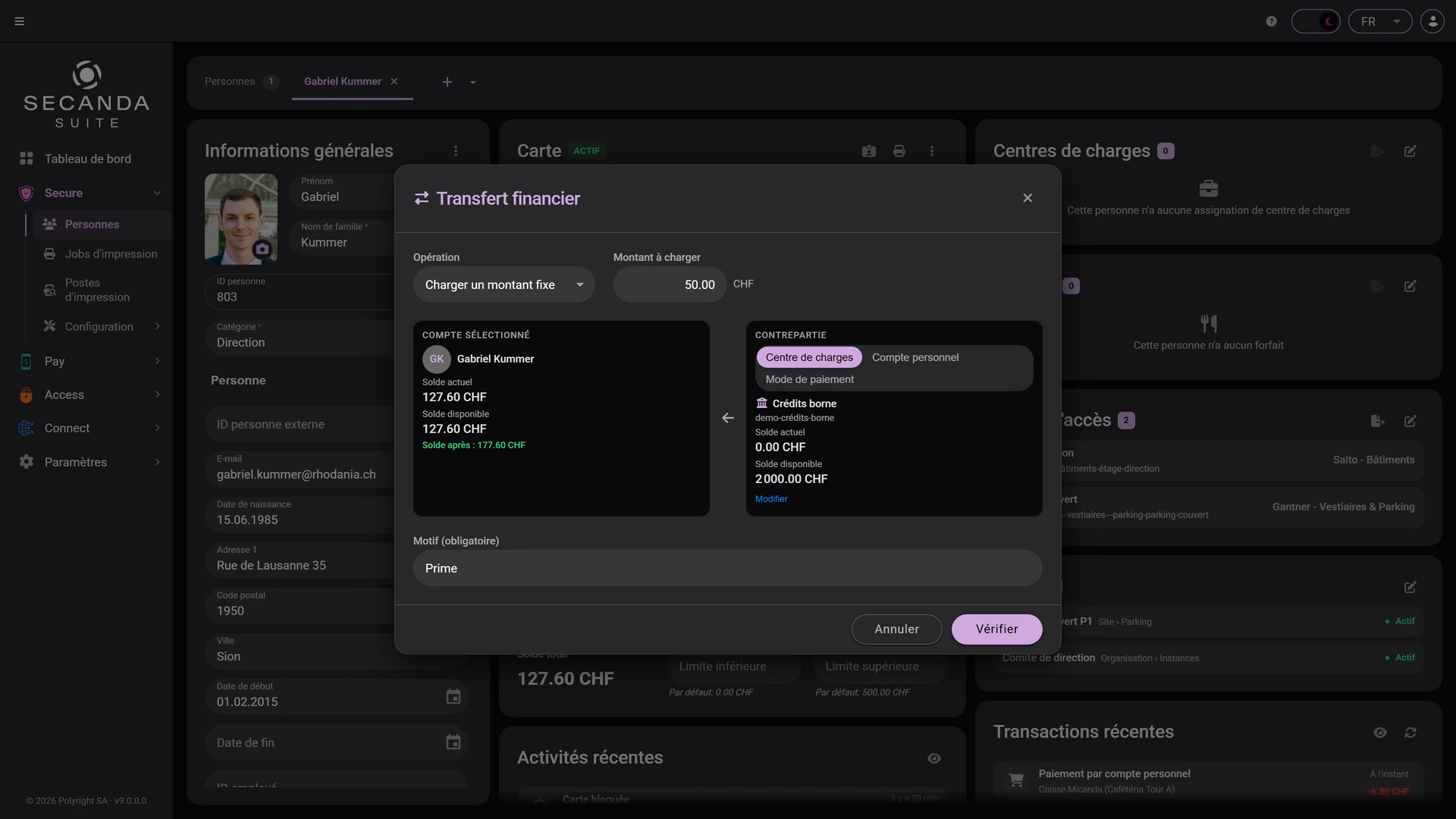Print the card using printer icon
Viewport: 1456px width, 819px height.
pyautogui.click(x=899, y=151)
